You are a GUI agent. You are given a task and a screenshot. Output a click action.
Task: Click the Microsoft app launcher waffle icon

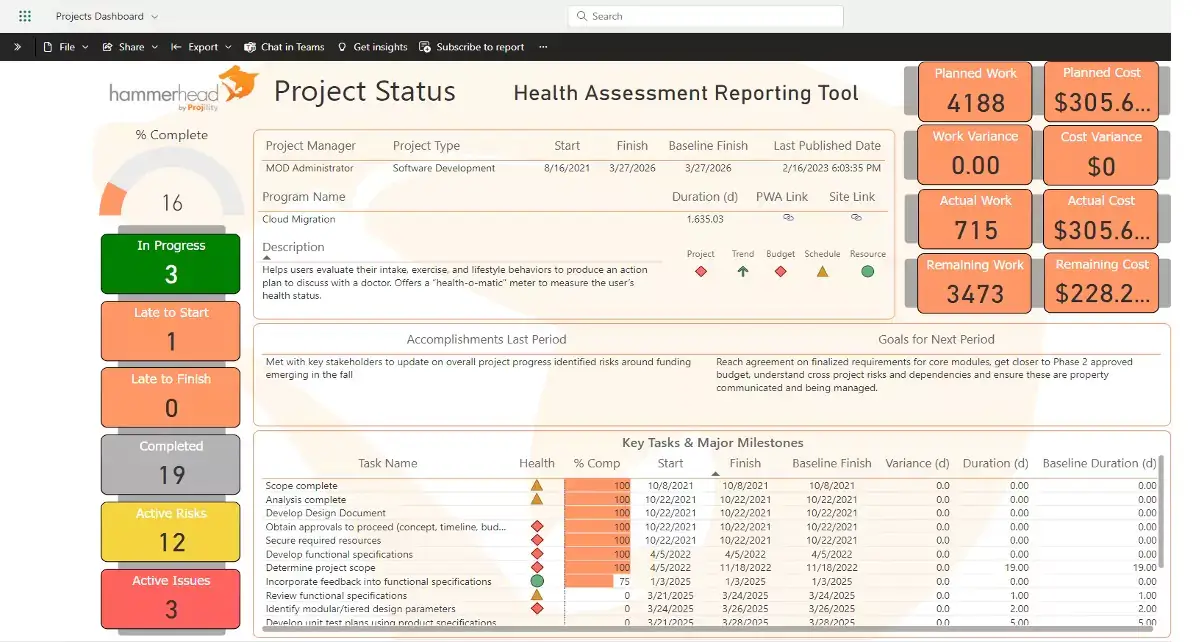[24, 15]
